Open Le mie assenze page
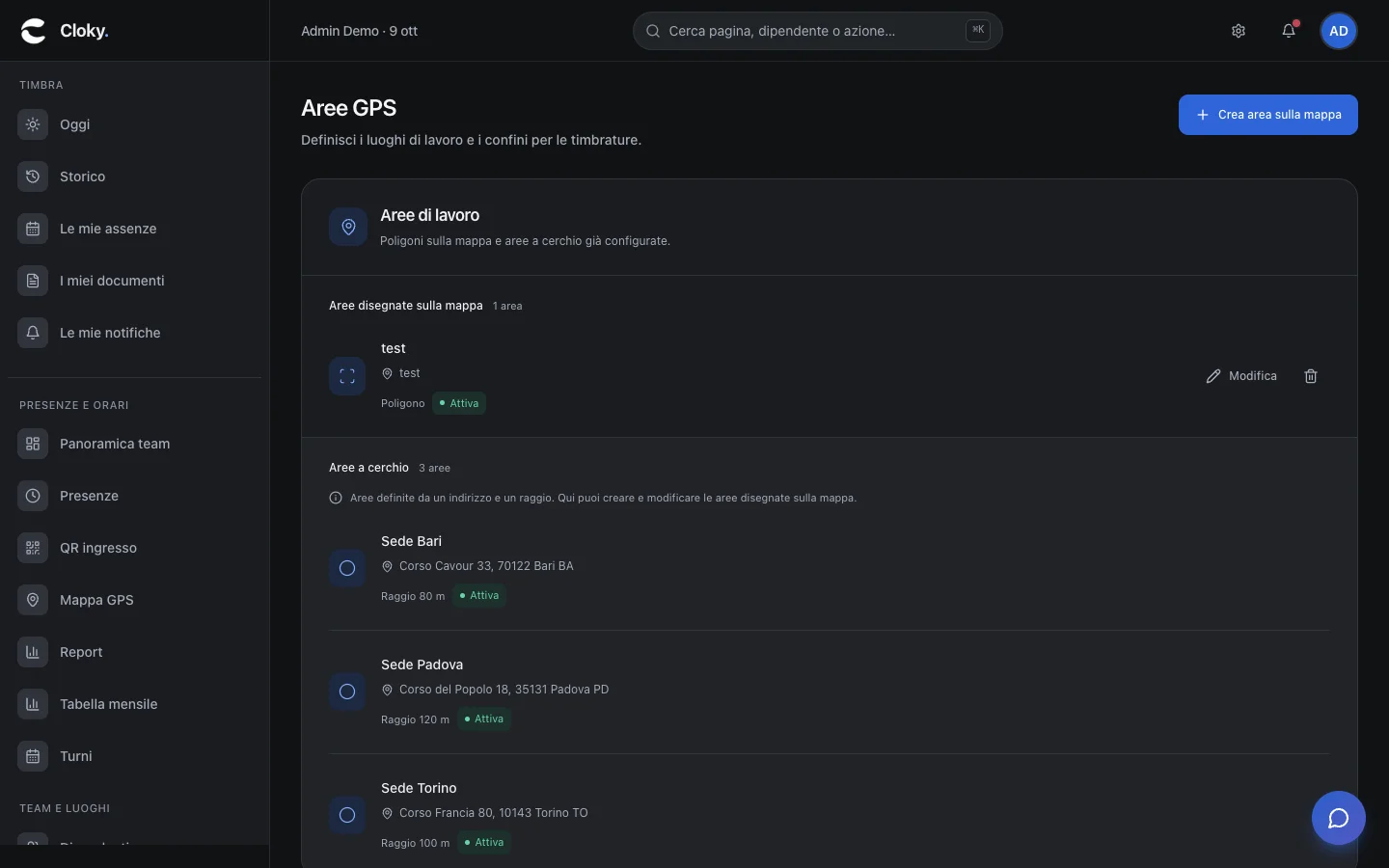 pyautogui.click(x=134, y=229)
